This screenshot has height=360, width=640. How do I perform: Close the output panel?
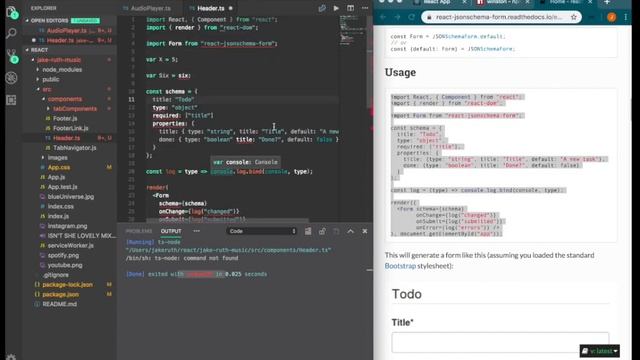[x=364, y=231]
